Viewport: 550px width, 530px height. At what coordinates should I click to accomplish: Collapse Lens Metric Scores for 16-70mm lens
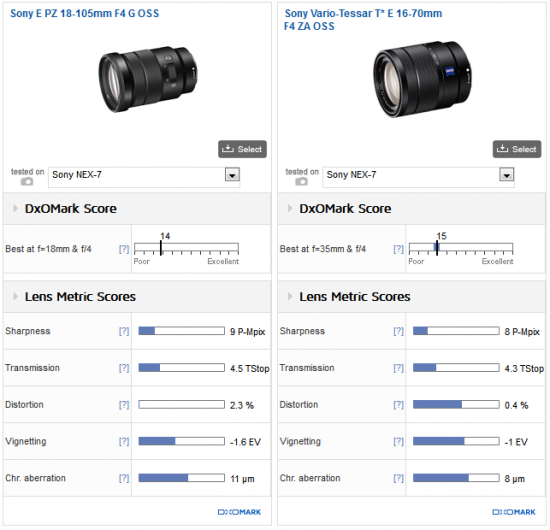pos(290,296)
